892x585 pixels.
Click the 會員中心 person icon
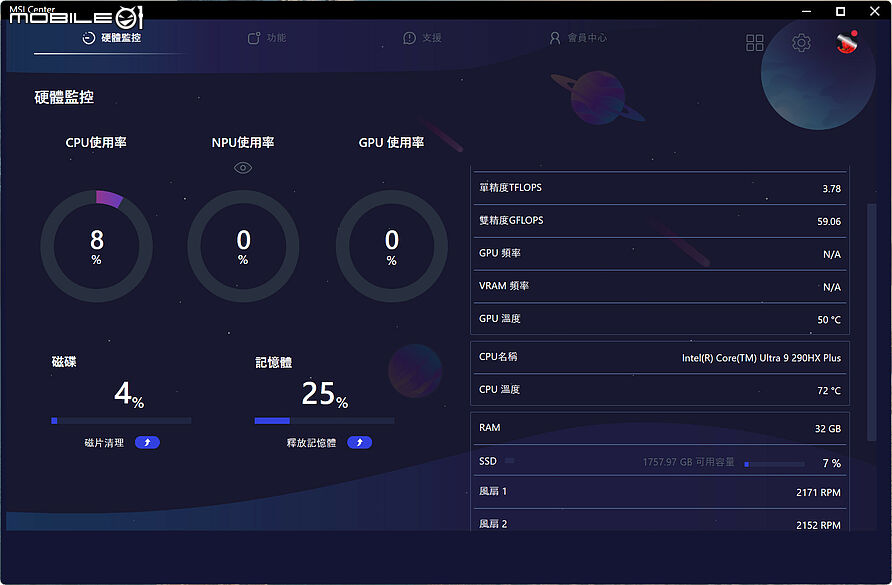tap(555, 38)
